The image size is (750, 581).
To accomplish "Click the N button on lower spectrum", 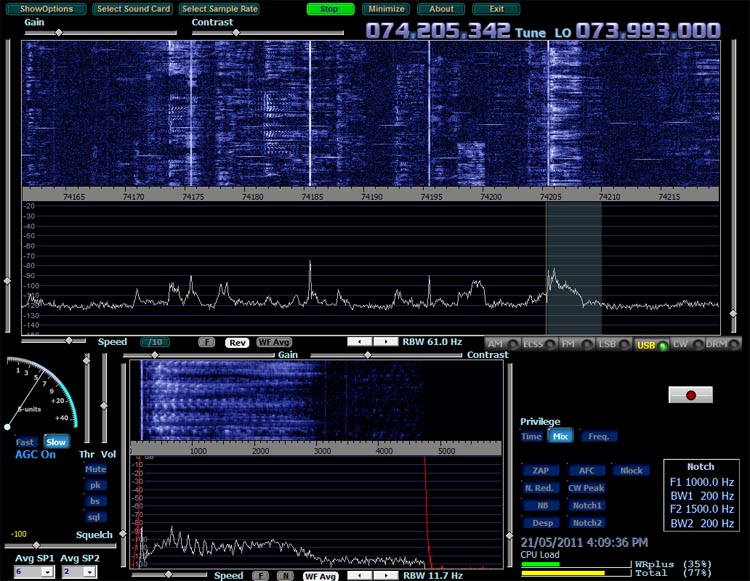I will point(284,575).
